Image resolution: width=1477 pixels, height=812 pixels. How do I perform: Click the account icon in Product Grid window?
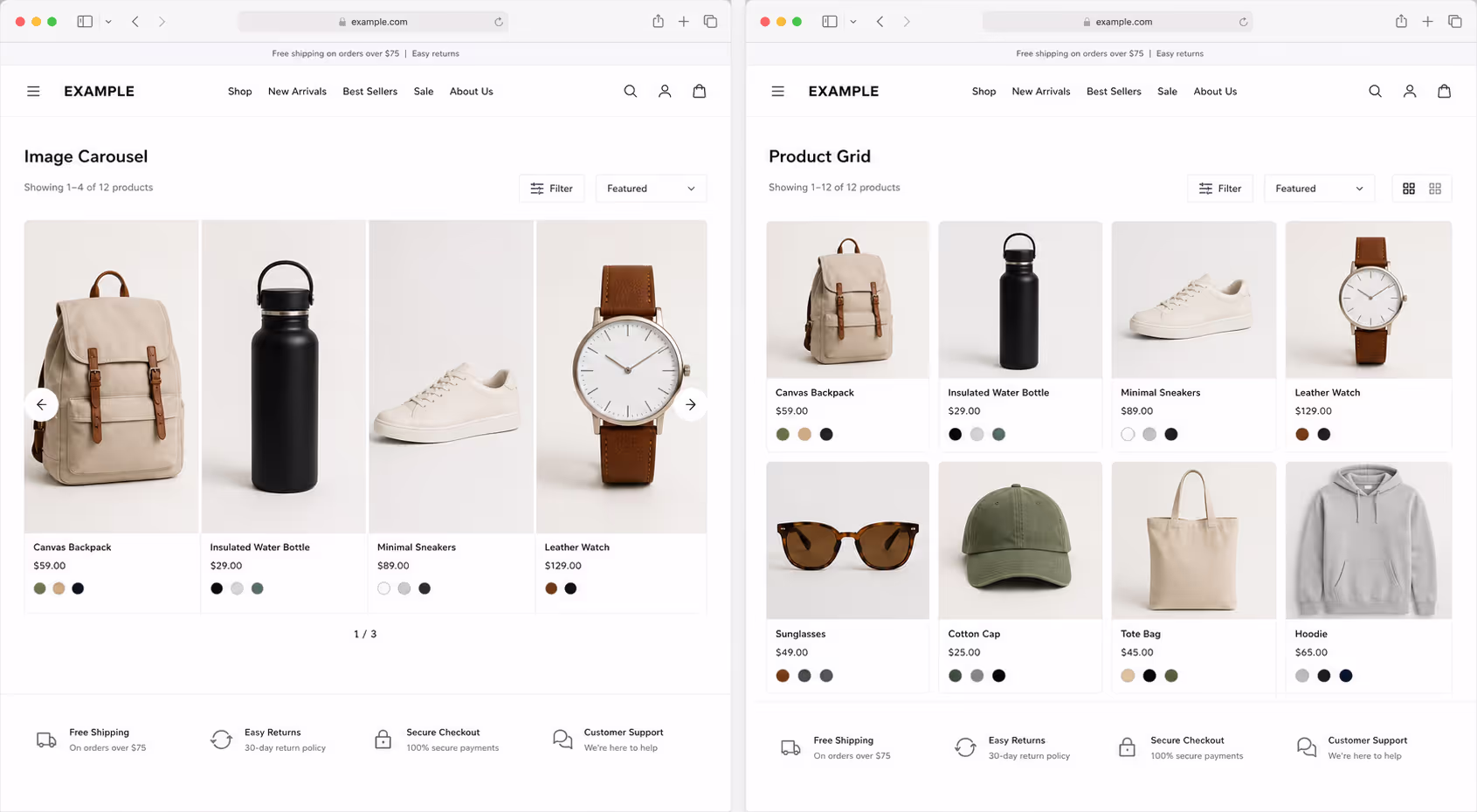(x=1410, y=91)
